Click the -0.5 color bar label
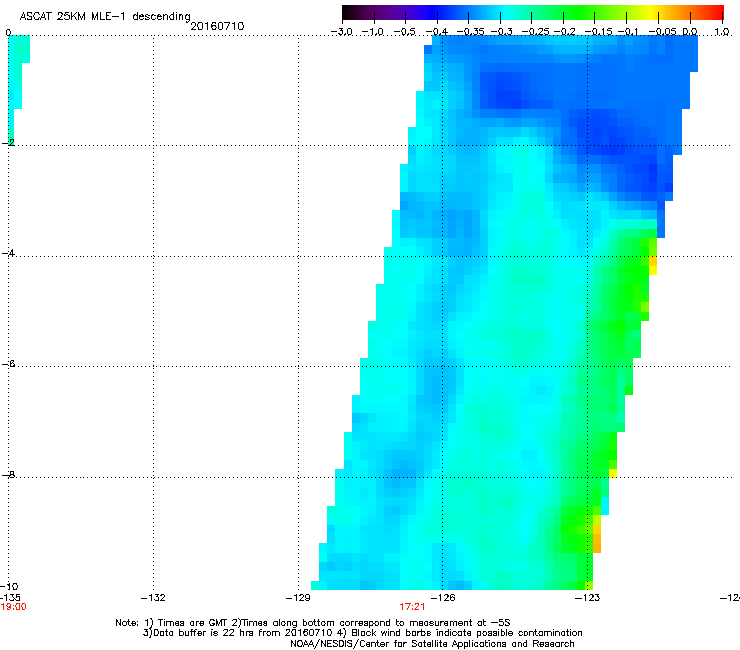The image size is (740, 650). coord(405,32)
